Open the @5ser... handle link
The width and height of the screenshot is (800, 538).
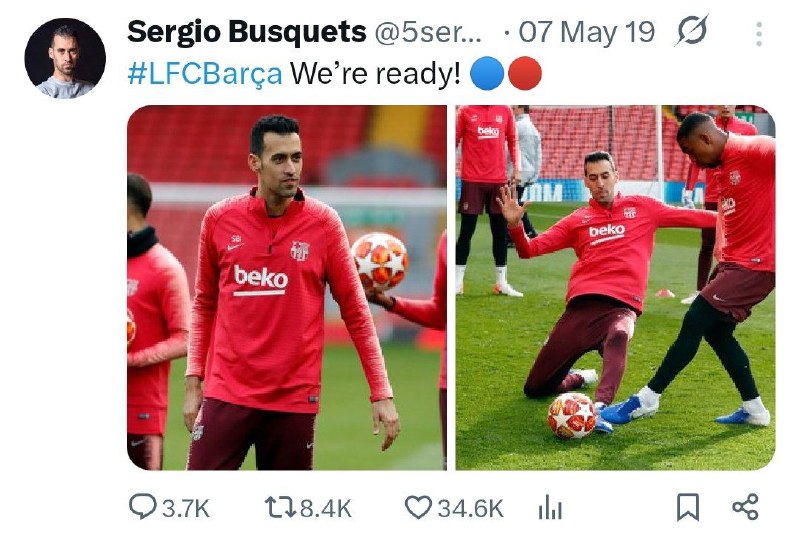point(428,33)
